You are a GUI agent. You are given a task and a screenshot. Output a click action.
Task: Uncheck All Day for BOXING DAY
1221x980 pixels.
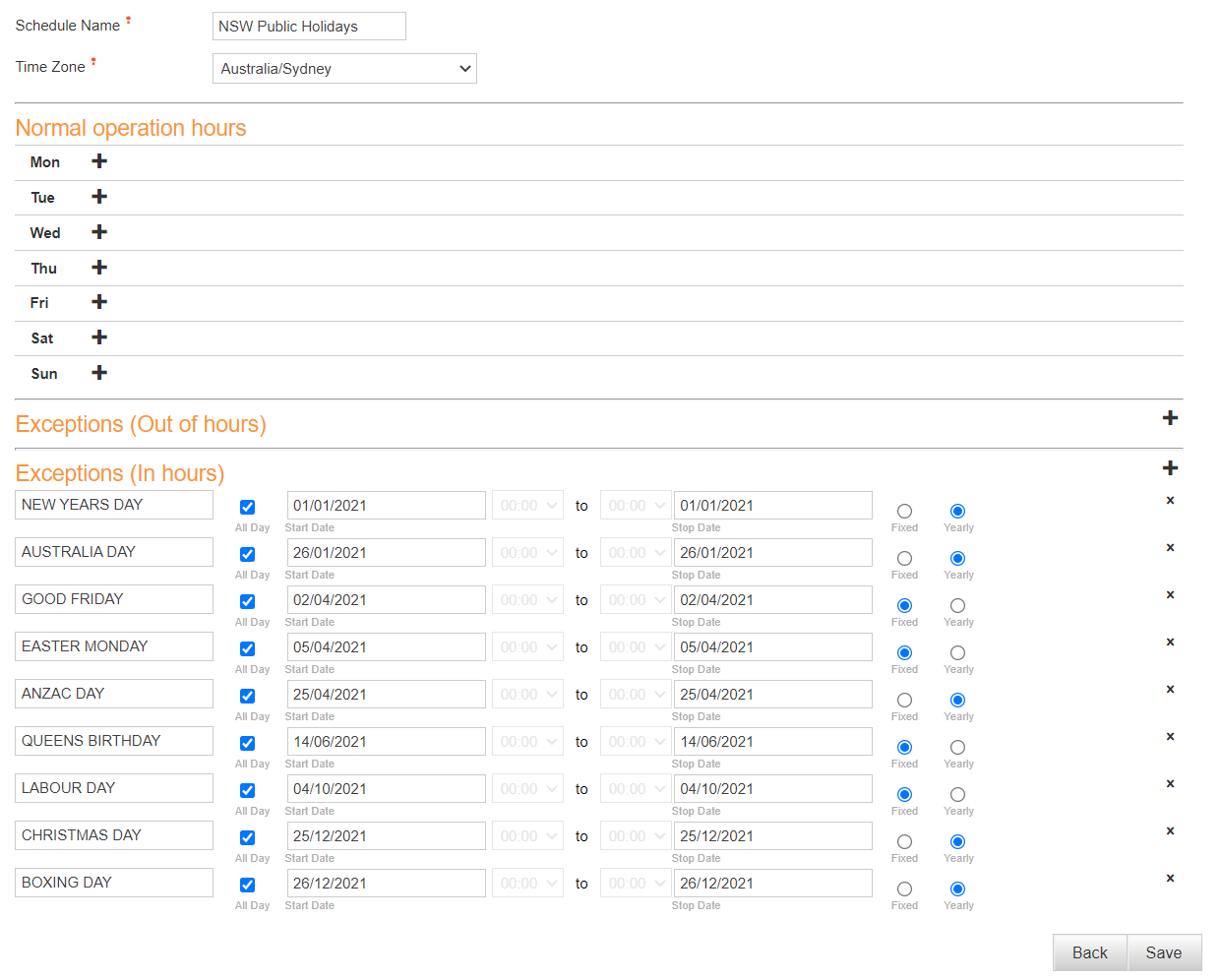(x=248, y=886)
